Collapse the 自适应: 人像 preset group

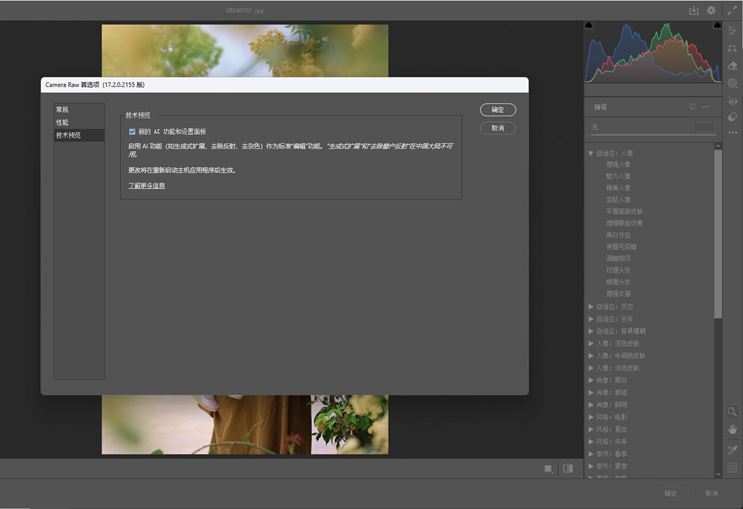point(591,153)
